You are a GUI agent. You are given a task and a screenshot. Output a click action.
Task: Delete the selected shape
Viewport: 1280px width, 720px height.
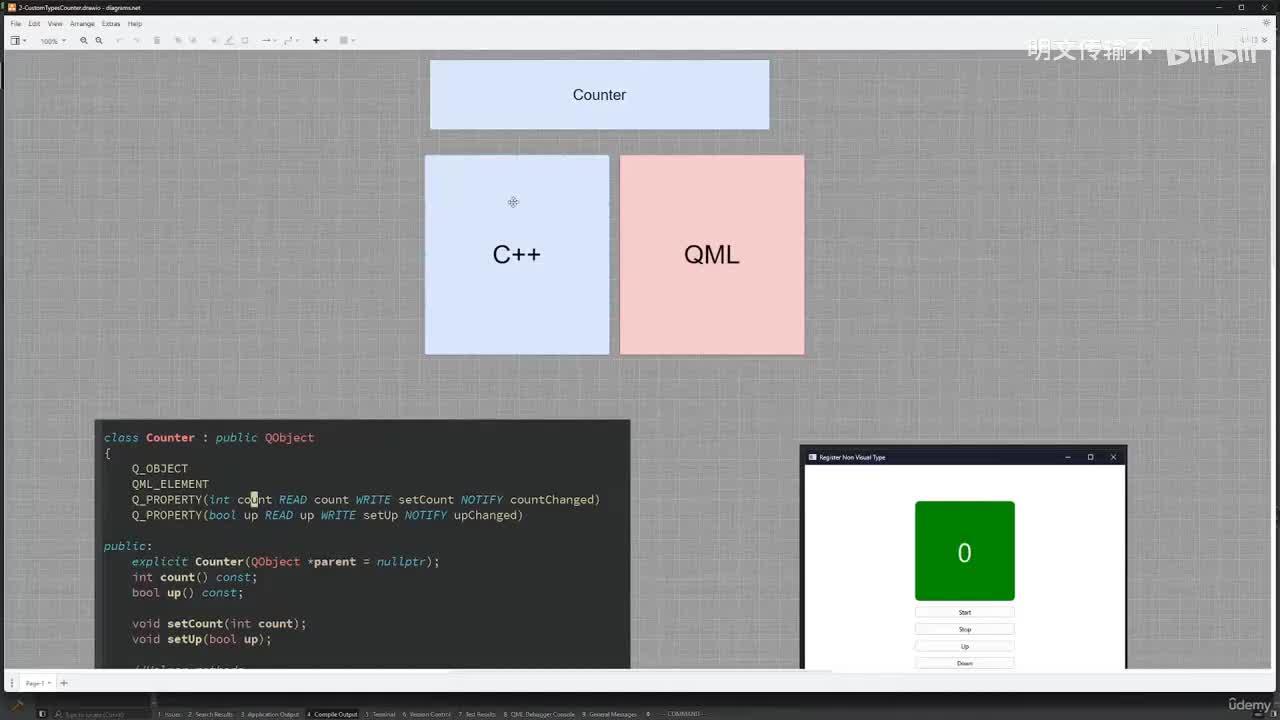click(157, 41)
